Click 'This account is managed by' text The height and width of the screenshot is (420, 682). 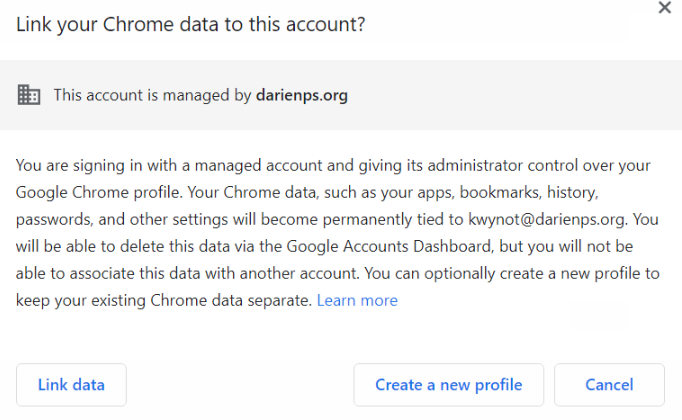pos(152,95)
